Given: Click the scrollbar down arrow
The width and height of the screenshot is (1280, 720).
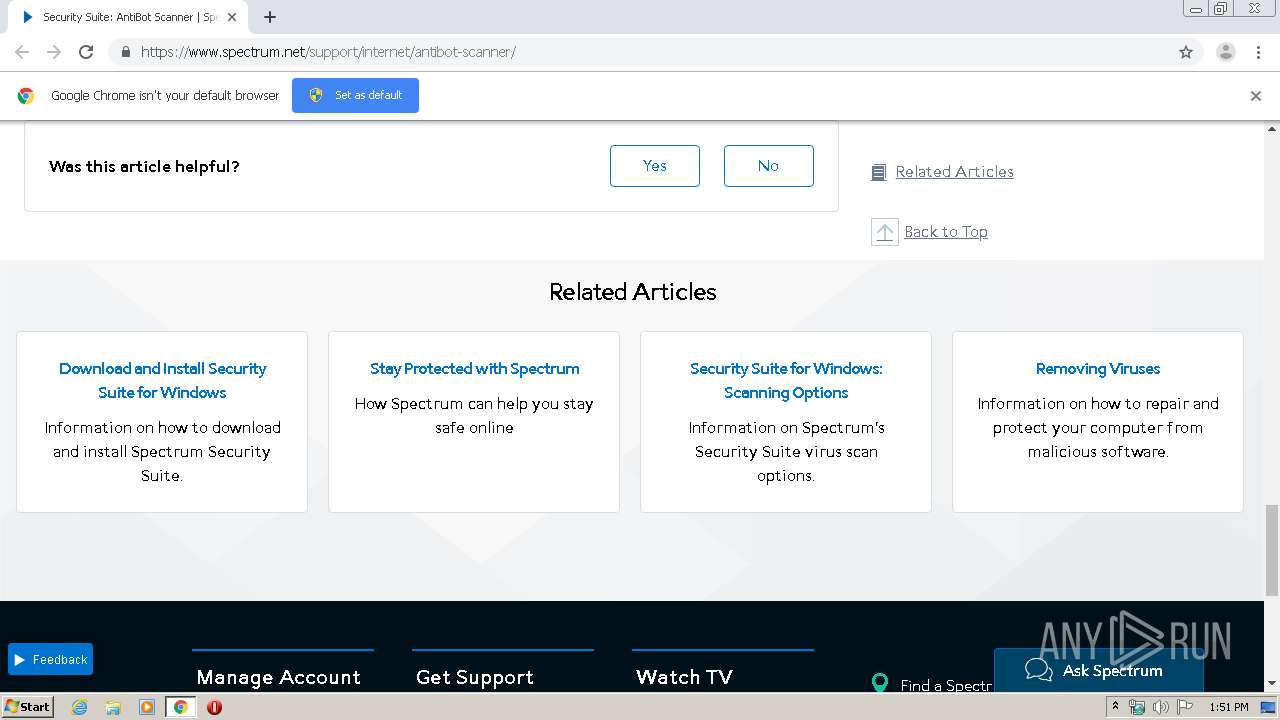Looking at the screenshot, I should pos(1272,684).
